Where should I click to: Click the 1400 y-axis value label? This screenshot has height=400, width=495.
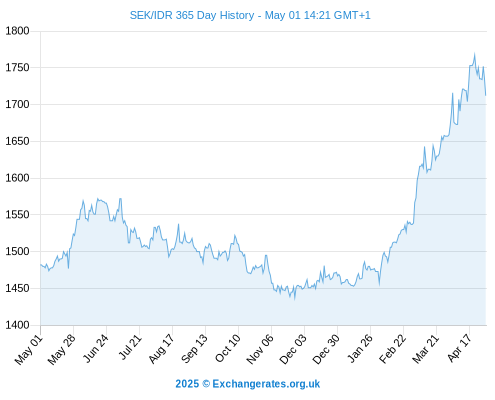click(17, 325)
